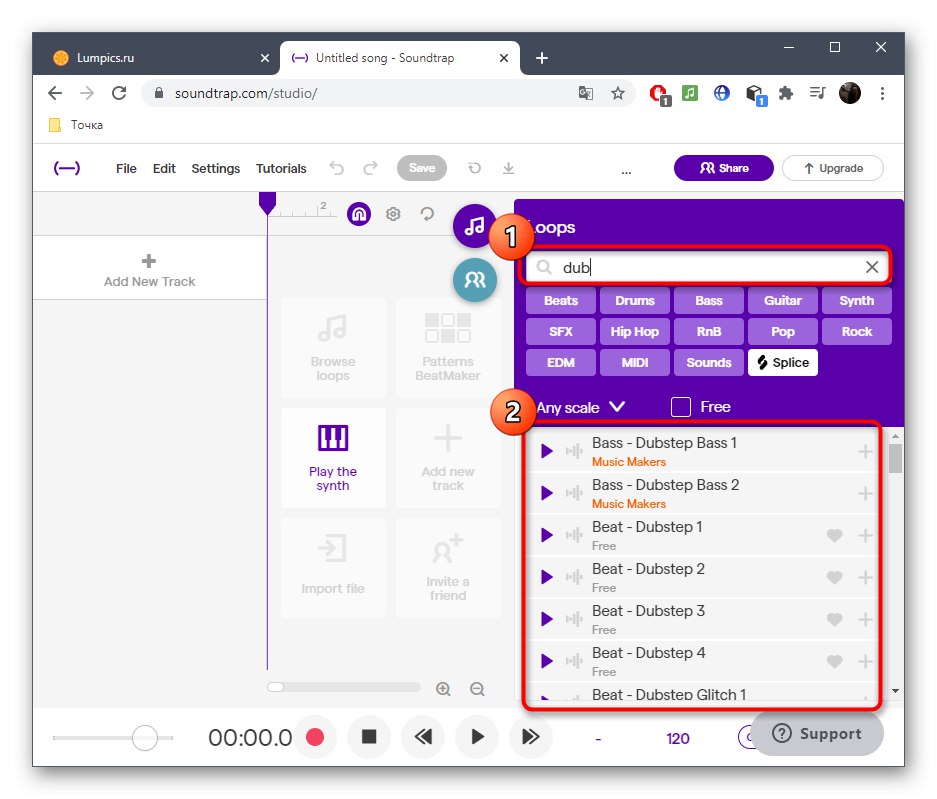Rewind to the beginning

pyautogui.click(x=423, y=737)
